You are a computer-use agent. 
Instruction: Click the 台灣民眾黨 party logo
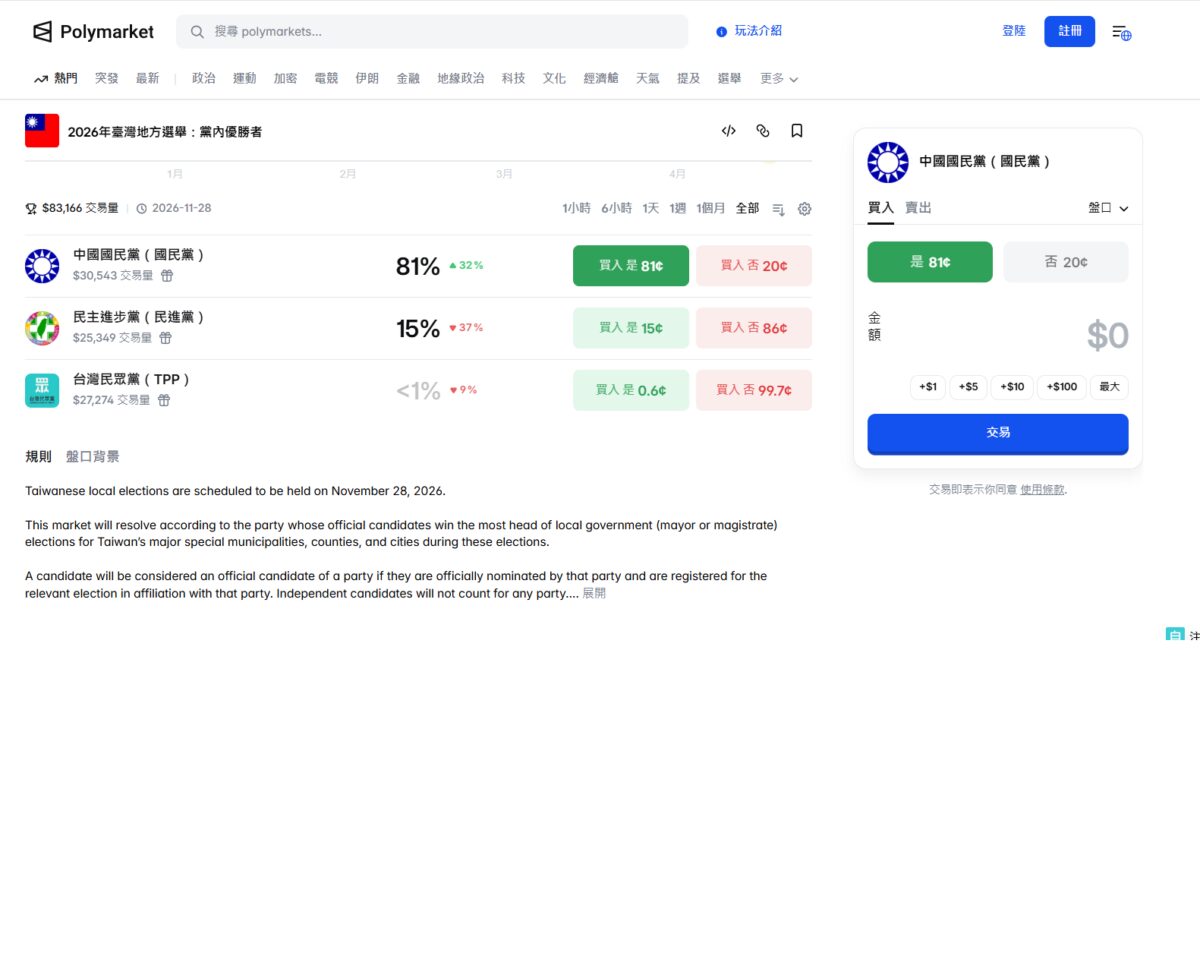click(42, 390)
